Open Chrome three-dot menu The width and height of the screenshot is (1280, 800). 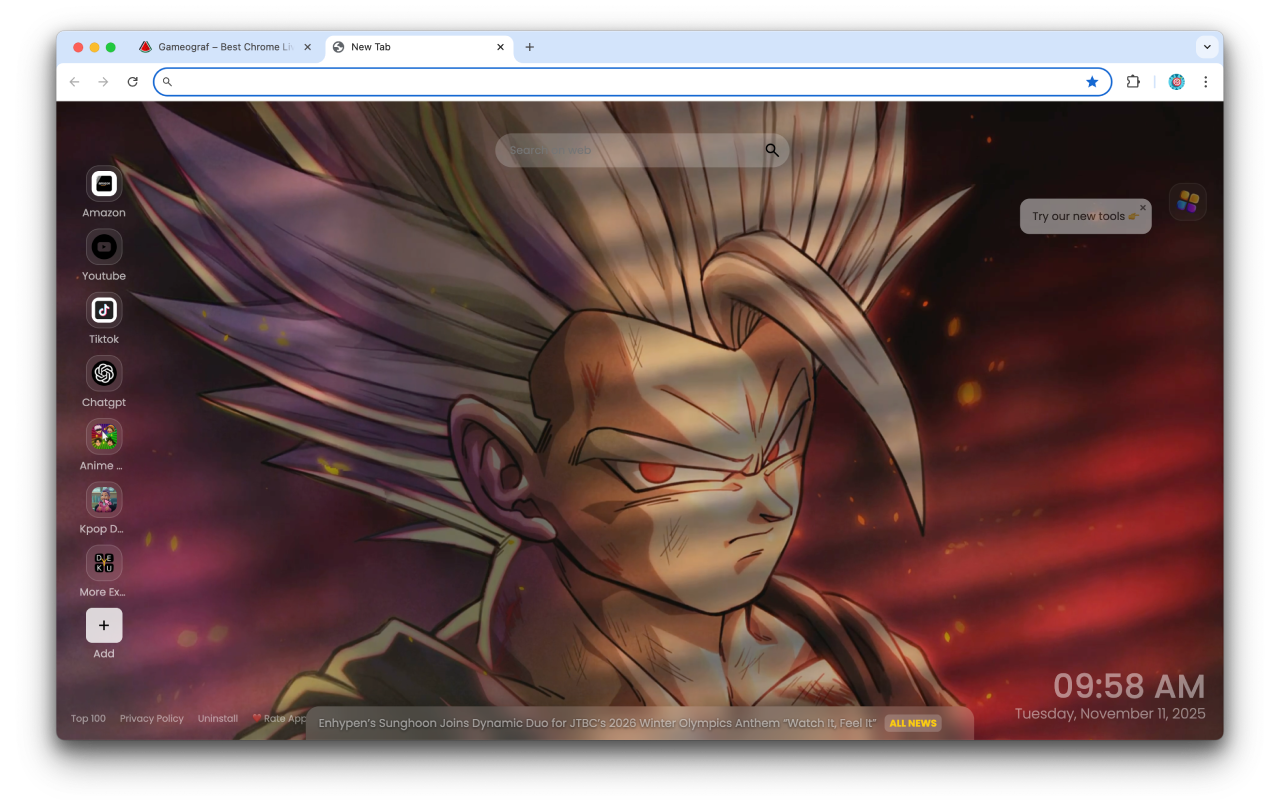click(1205, 82)
